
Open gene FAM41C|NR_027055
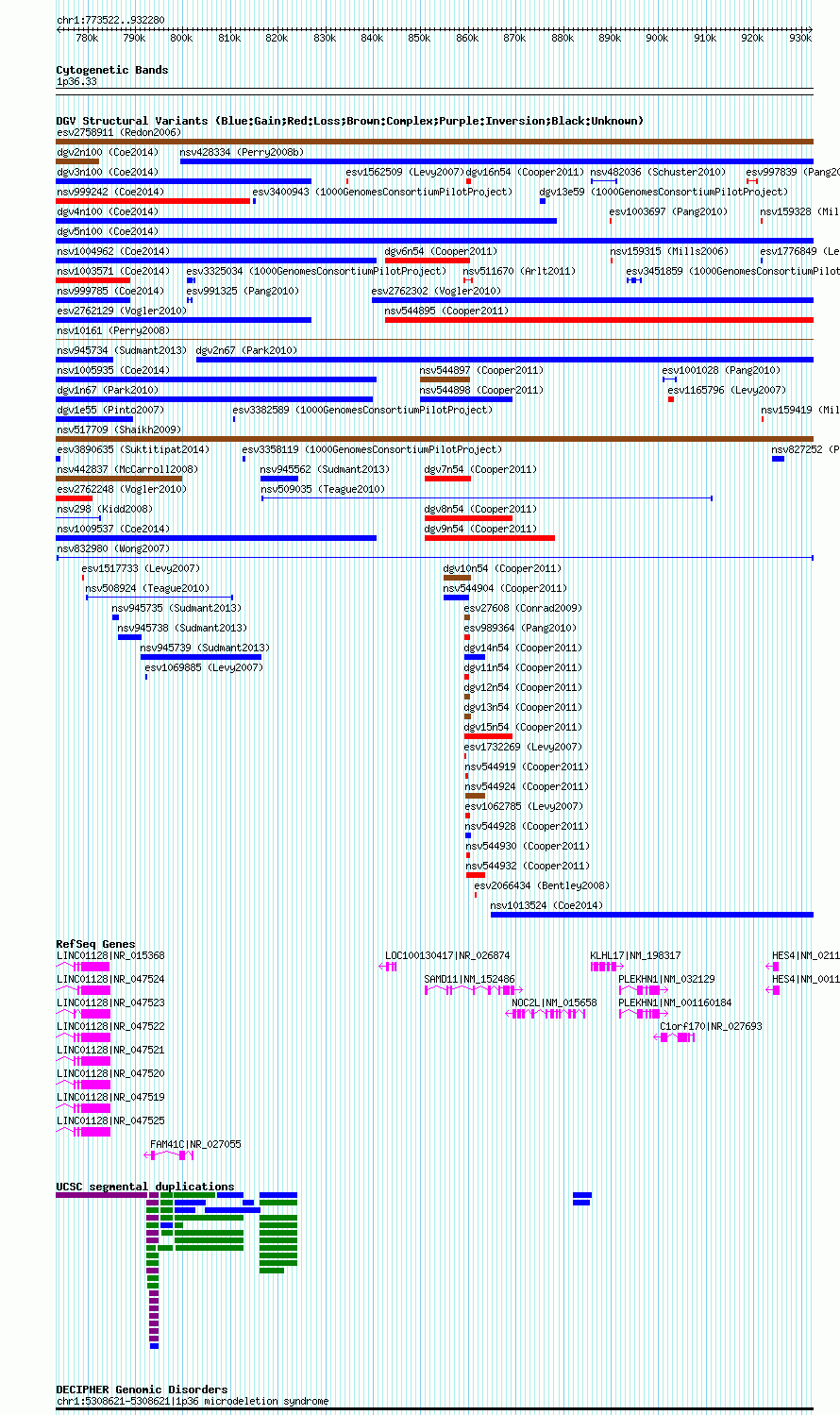coord(196,1144)
